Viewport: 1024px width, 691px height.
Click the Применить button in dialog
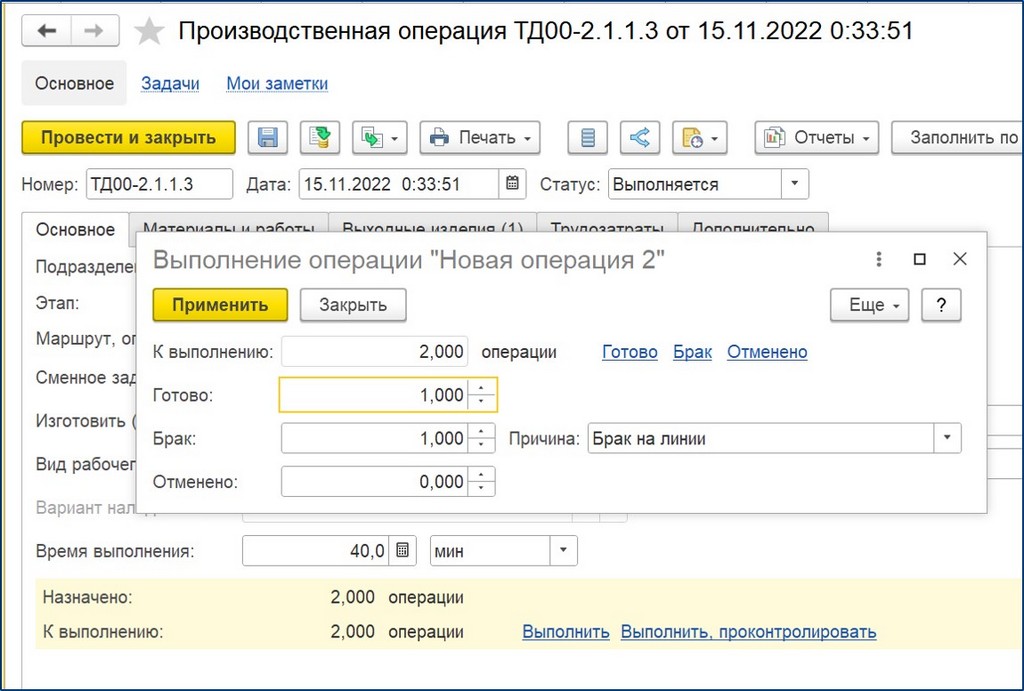[220, 305]
